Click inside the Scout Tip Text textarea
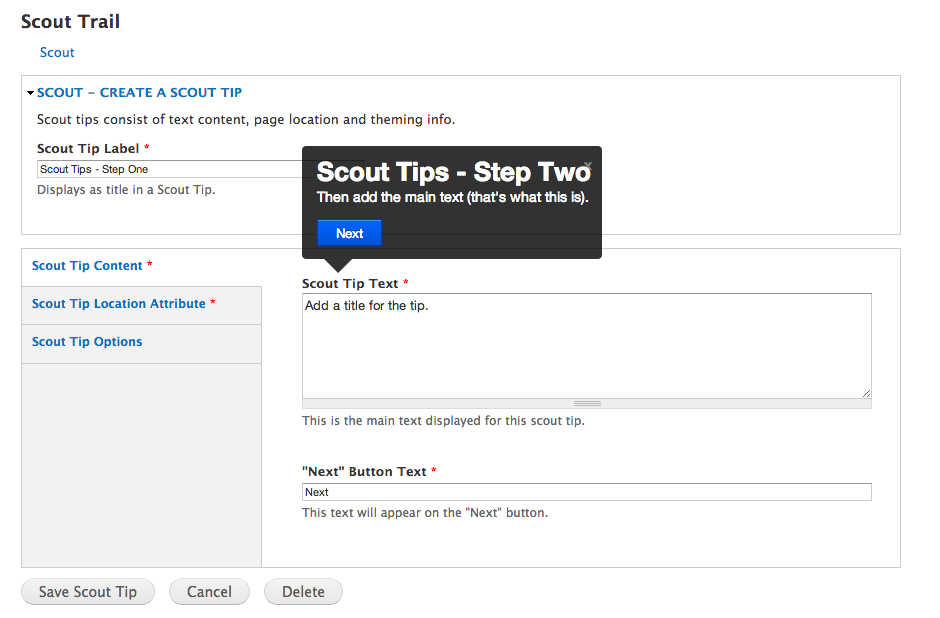Image resolution: width=940 pixels, height=618 pixels. click(x=586, y=346)
